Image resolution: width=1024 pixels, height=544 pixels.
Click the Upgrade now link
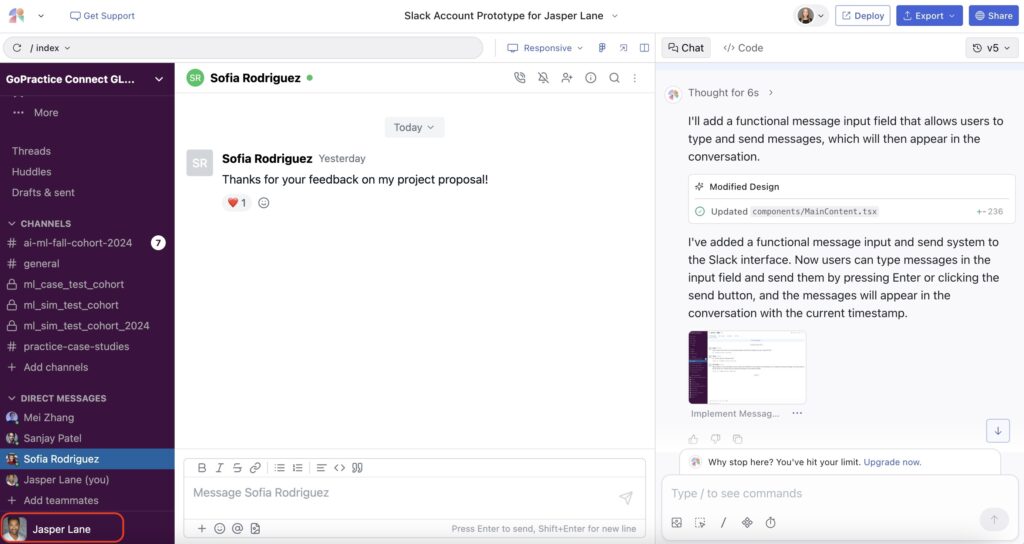point(892,462)
